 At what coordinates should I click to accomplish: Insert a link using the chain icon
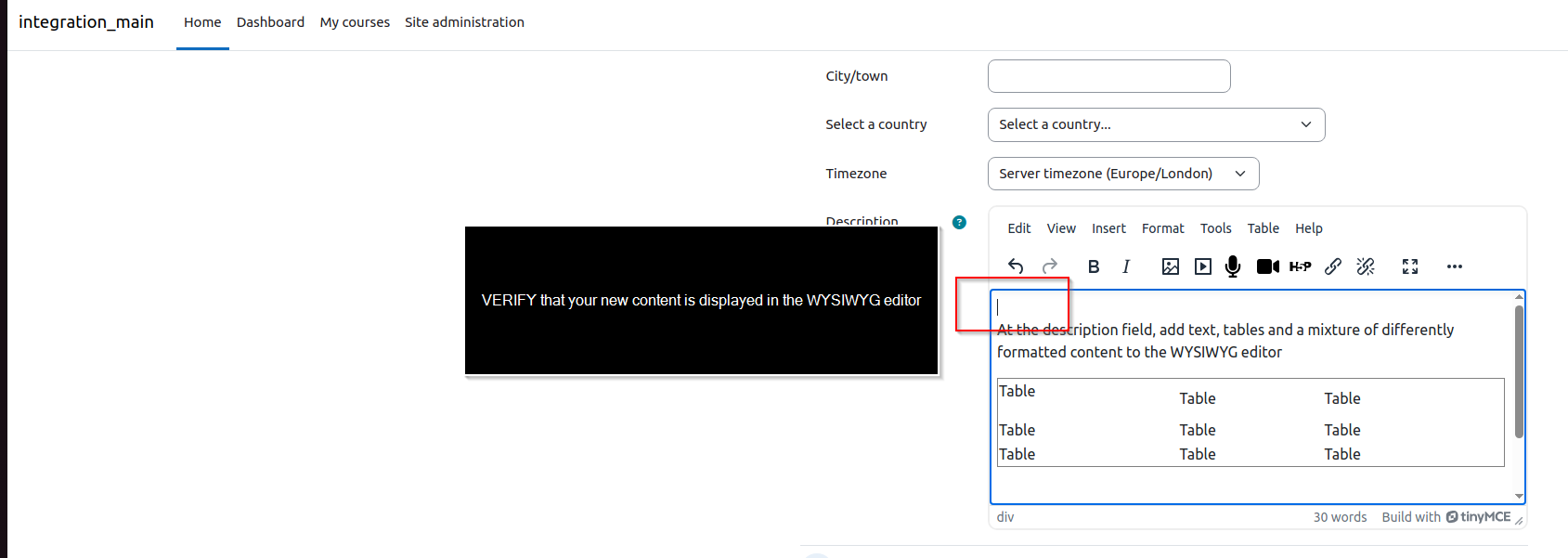pyautogui.click(x=1333, y=266)
